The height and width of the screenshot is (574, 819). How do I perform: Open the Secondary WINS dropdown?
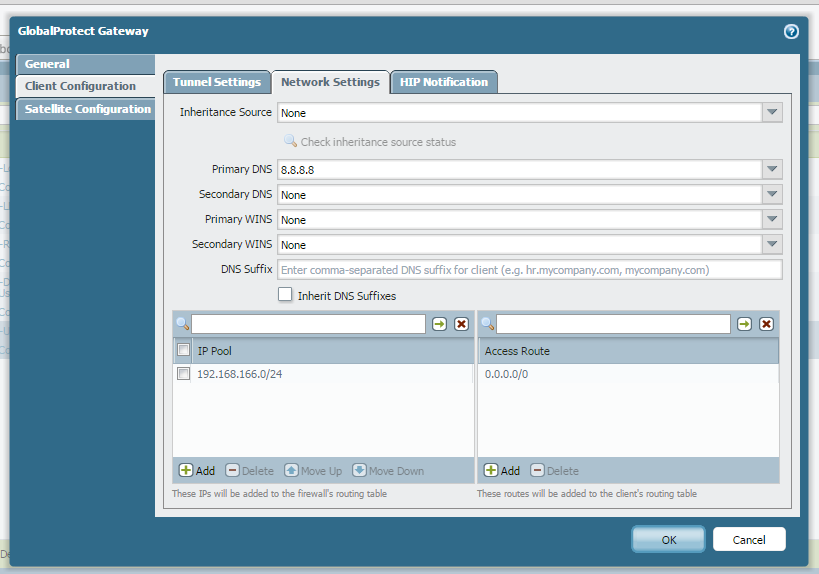click(x=771, y=245)
